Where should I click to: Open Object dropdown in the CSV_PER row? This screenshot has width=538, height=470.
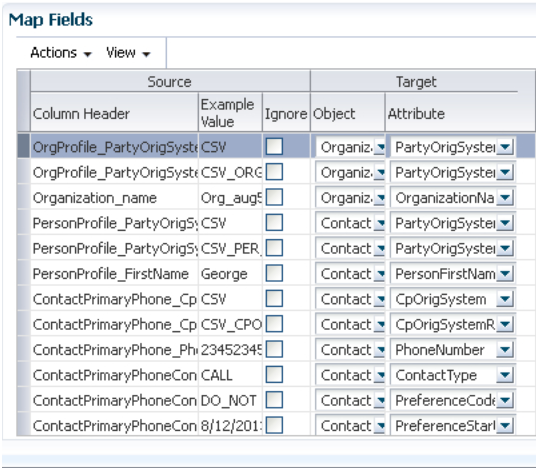pyautogui.click(x=379, y=248)
